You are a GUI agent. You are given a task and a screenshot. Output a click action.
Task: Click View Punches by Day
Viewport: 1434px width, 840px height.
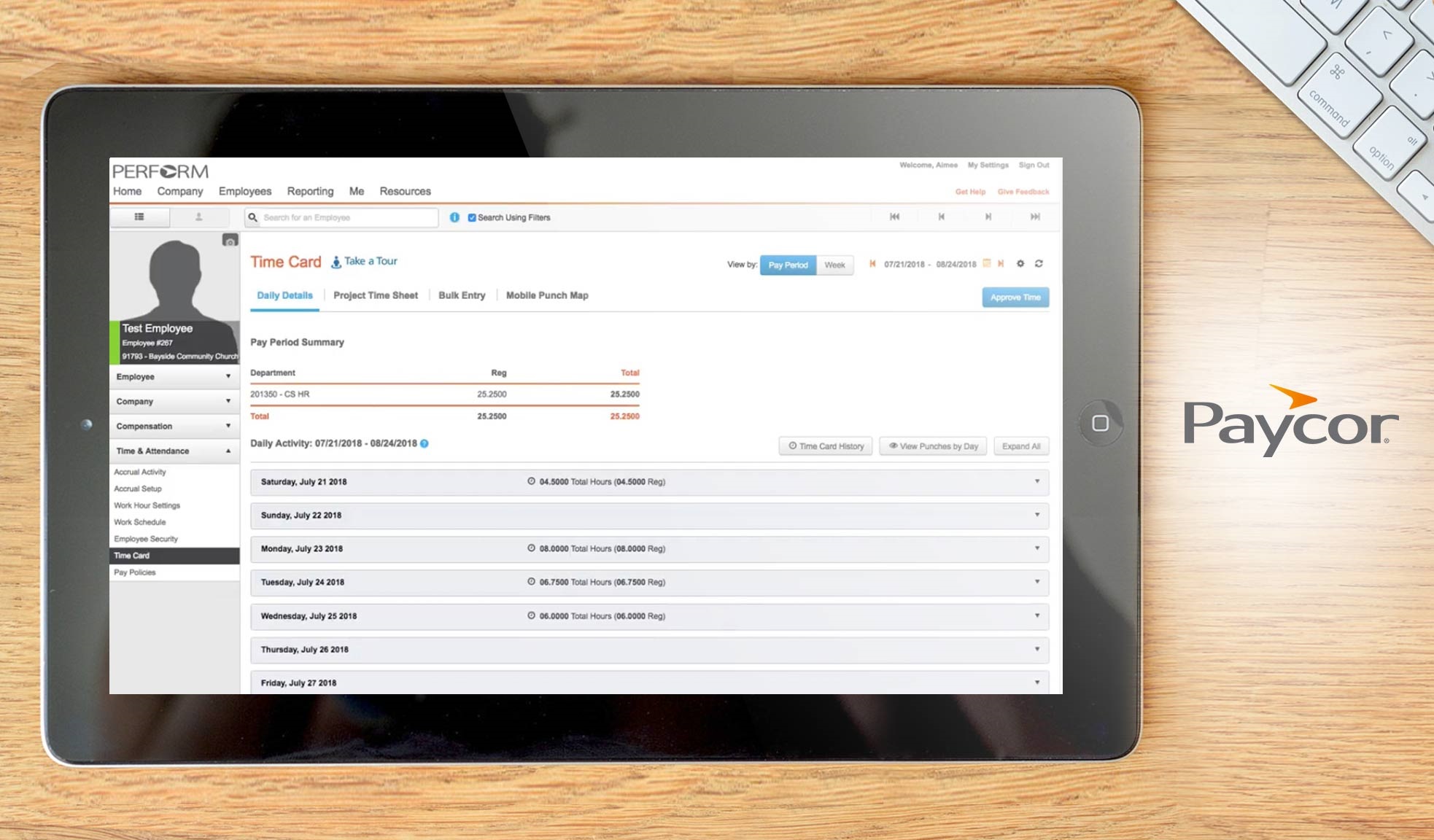coord(933,446)
